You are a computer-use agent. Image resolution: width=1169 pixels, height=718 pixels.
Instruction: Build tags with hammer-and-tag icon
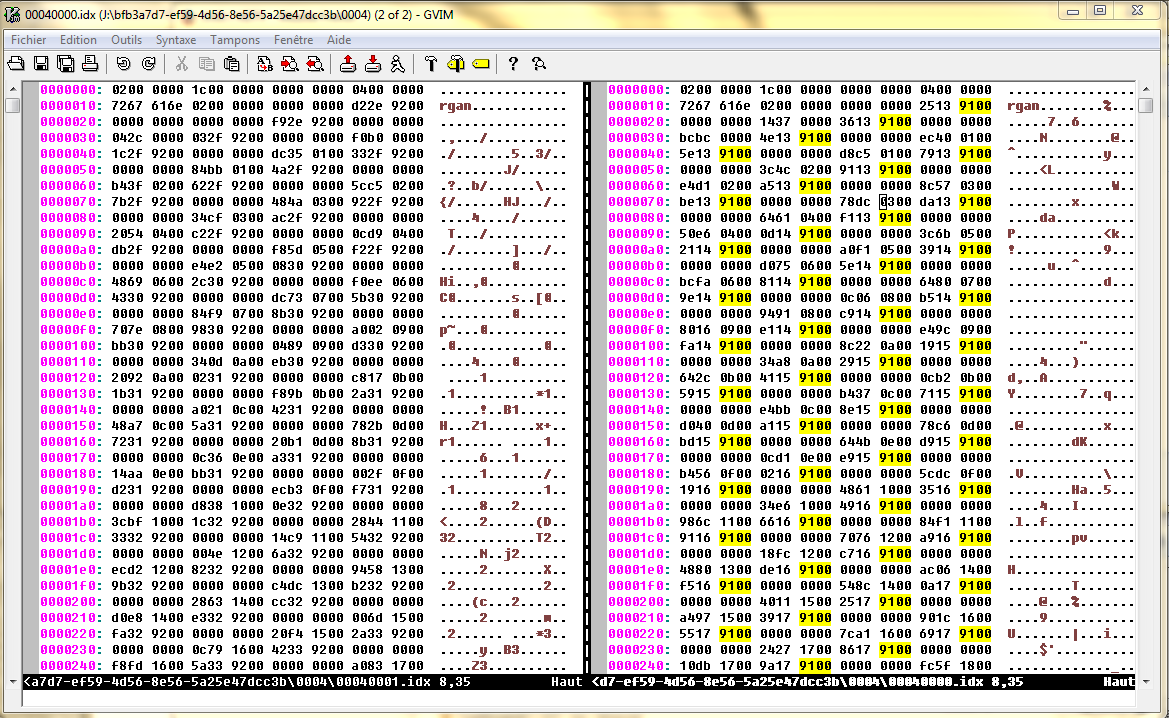[x=456, y=64]
